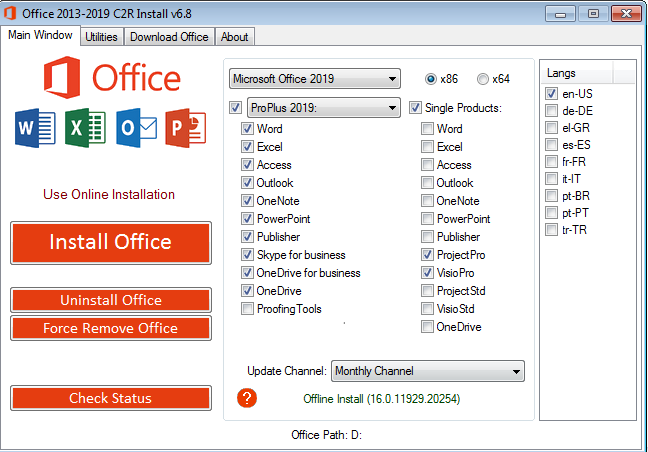Uncheck Access under ProPlus 2019
Viewport: 648px width, 452px height.
(247, 164)
